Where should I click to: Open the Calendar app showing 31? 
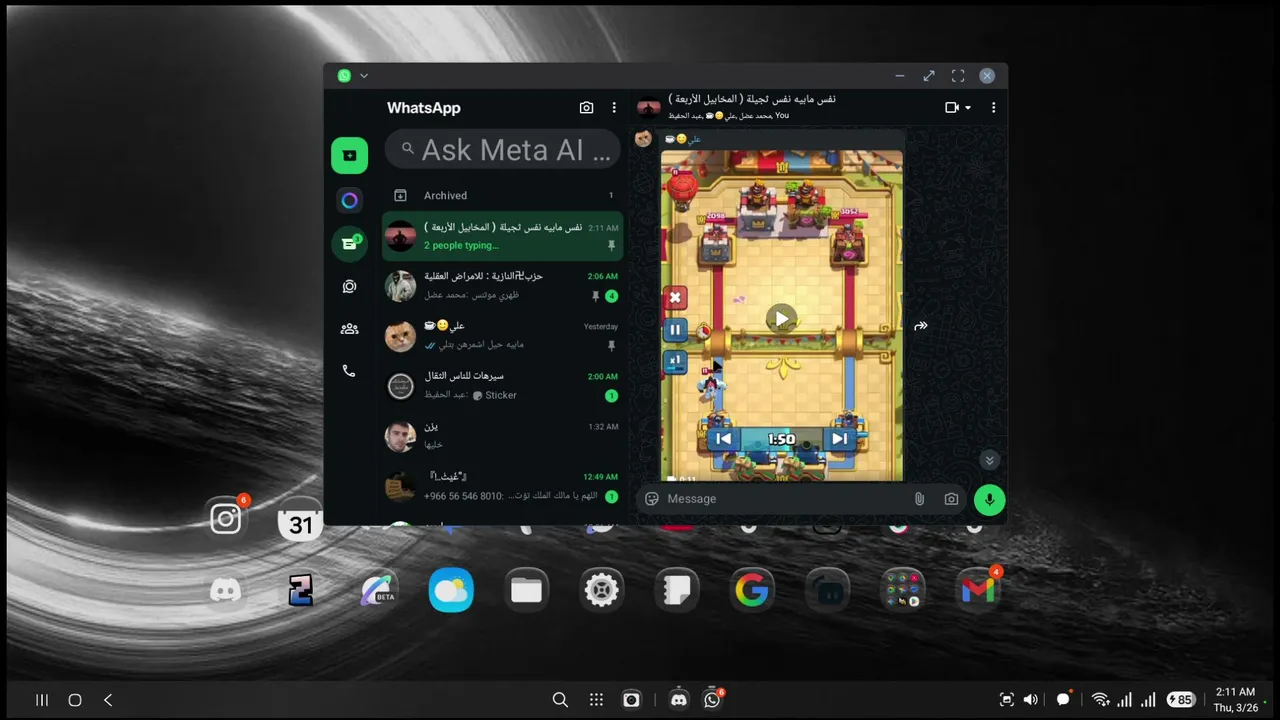(301, 520)
